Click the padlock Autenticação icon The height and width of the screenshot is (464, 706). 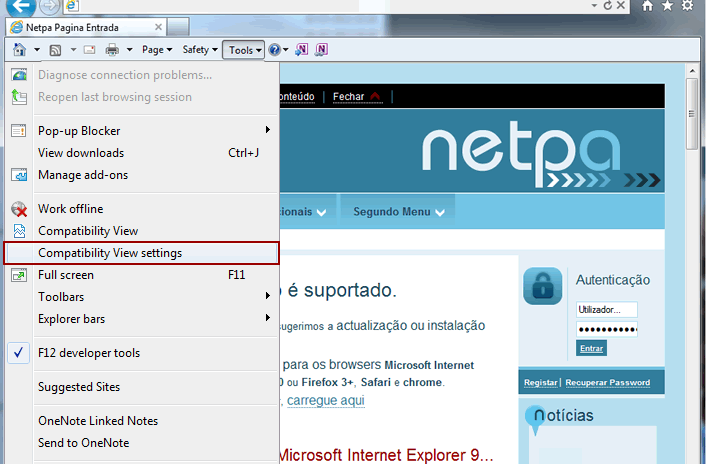pos(543,286)
